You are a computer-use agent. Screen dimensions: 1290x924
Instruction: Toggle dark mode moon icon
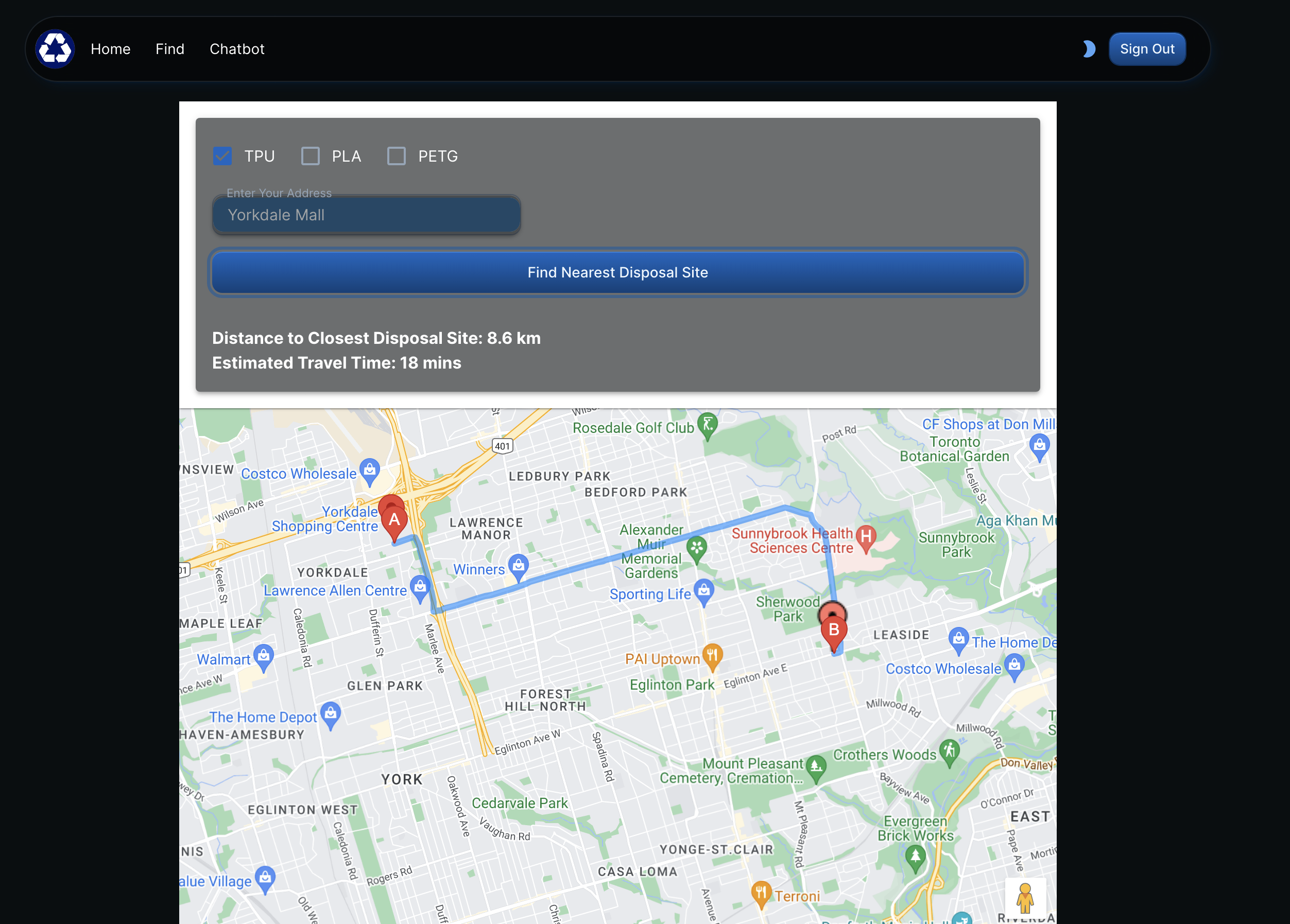click(1088, 49)
